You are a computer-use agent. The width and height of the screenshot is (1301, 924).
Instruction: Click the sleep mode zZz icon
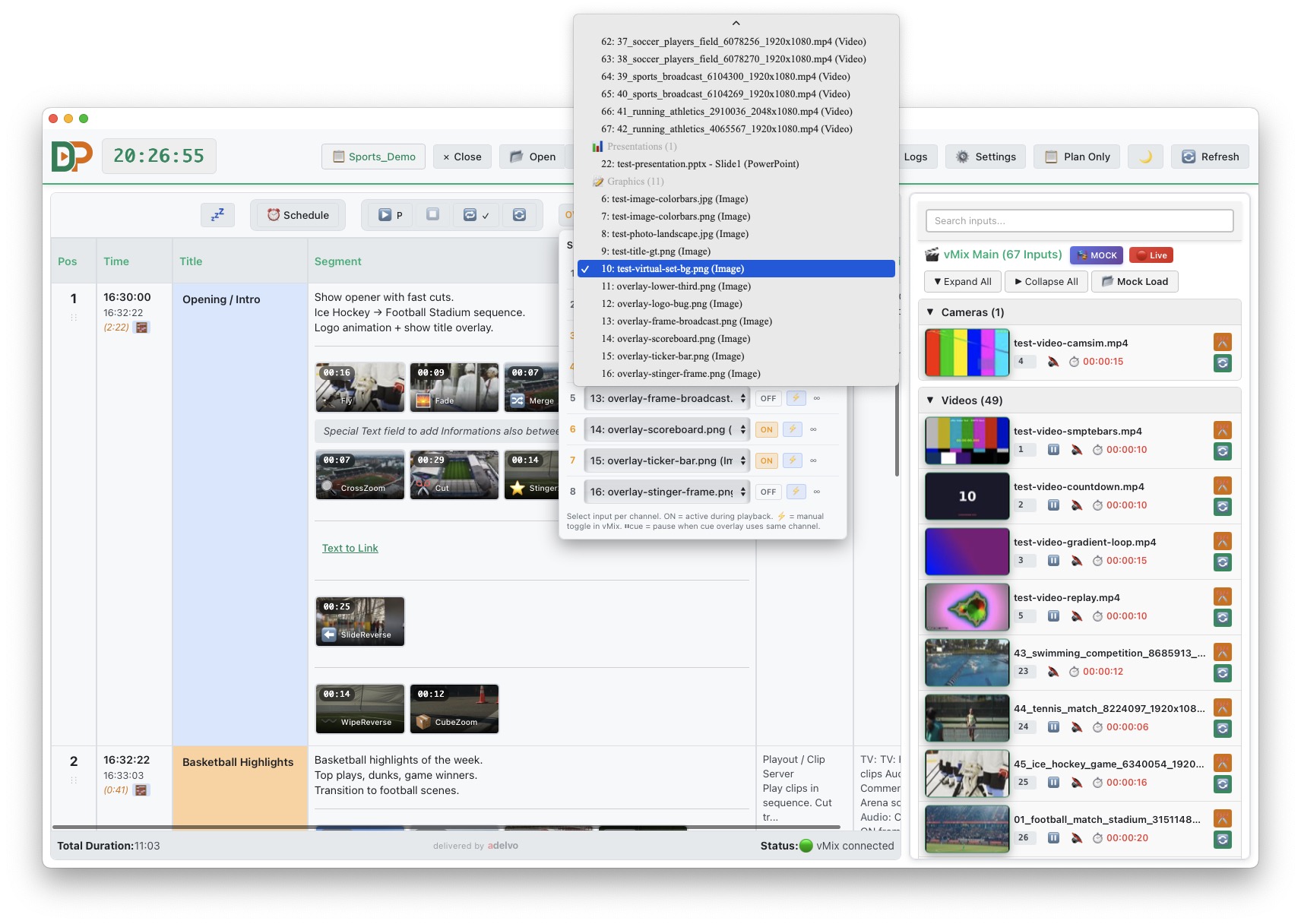point(217,215)
